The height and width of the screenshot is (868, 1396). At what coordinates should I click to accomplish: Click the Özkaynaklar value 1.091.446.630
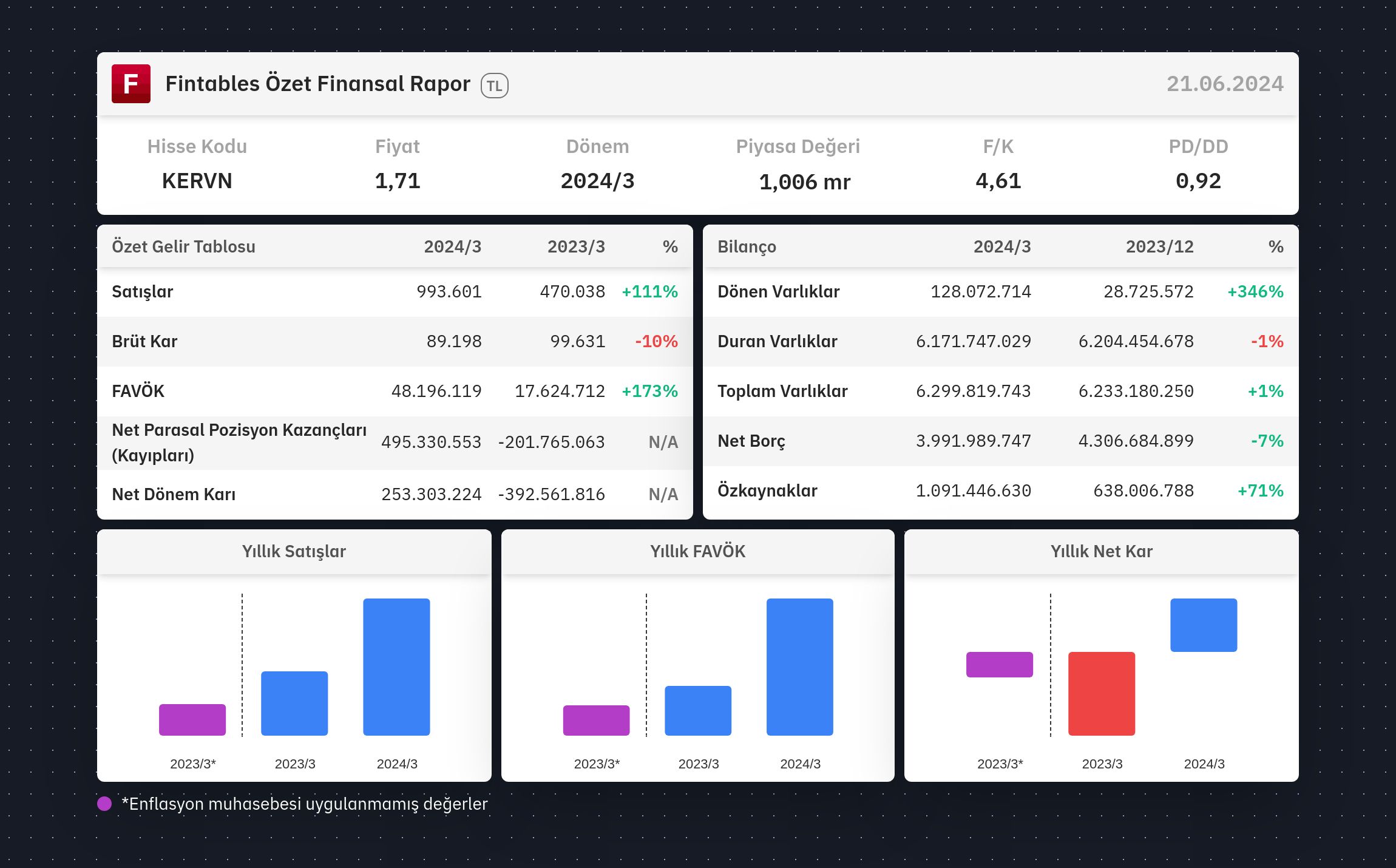[974, 491]
